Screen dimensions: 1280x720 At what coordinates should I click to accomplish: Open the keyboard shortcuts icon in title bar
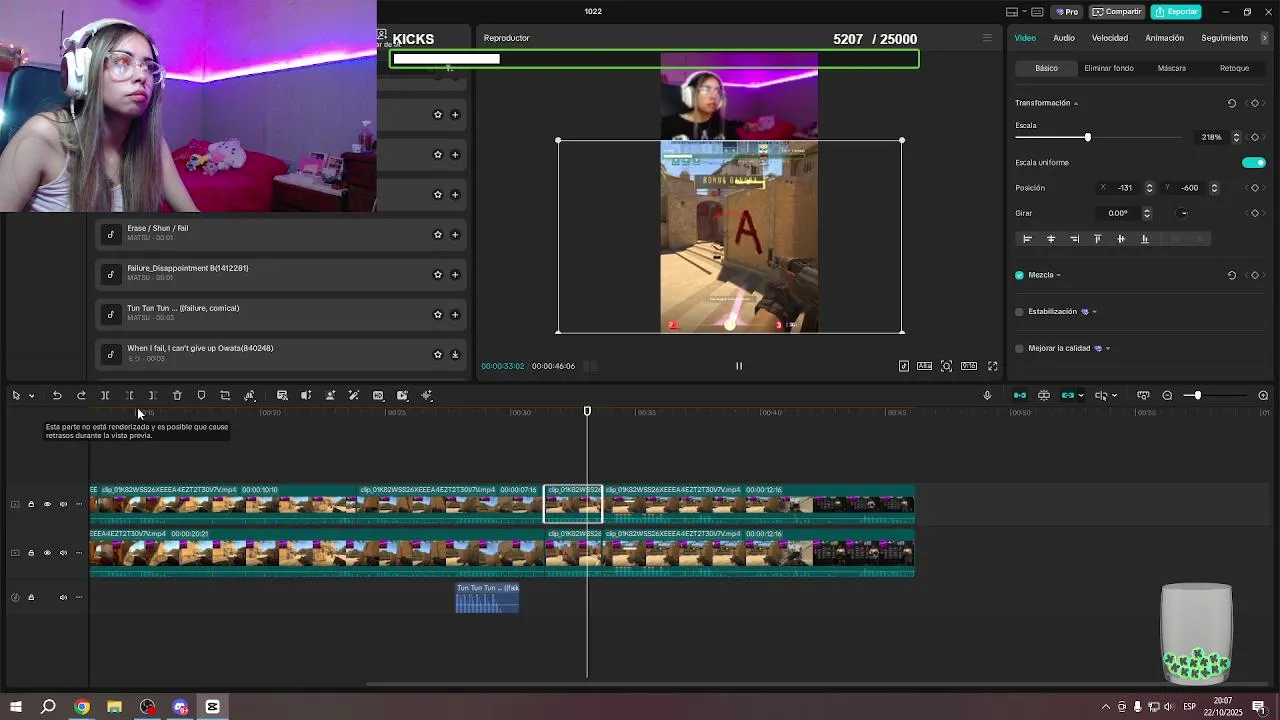[x=1037, y=12]
